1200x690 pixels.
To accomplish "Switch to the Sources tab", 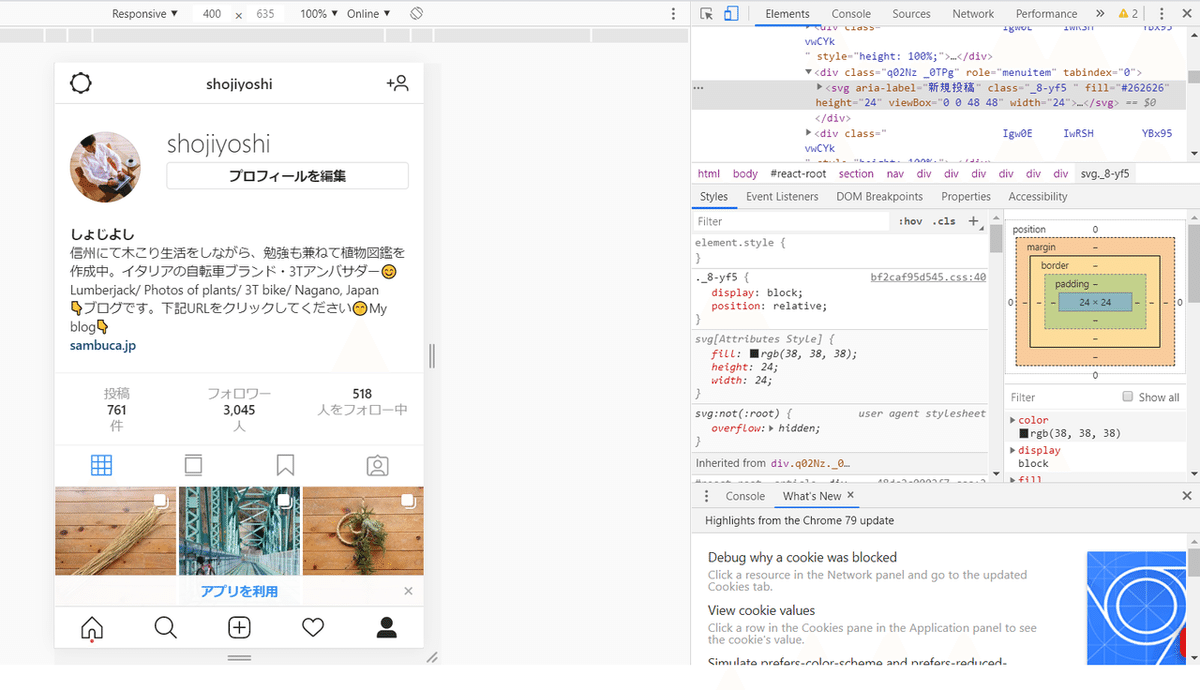I will 911,14.
